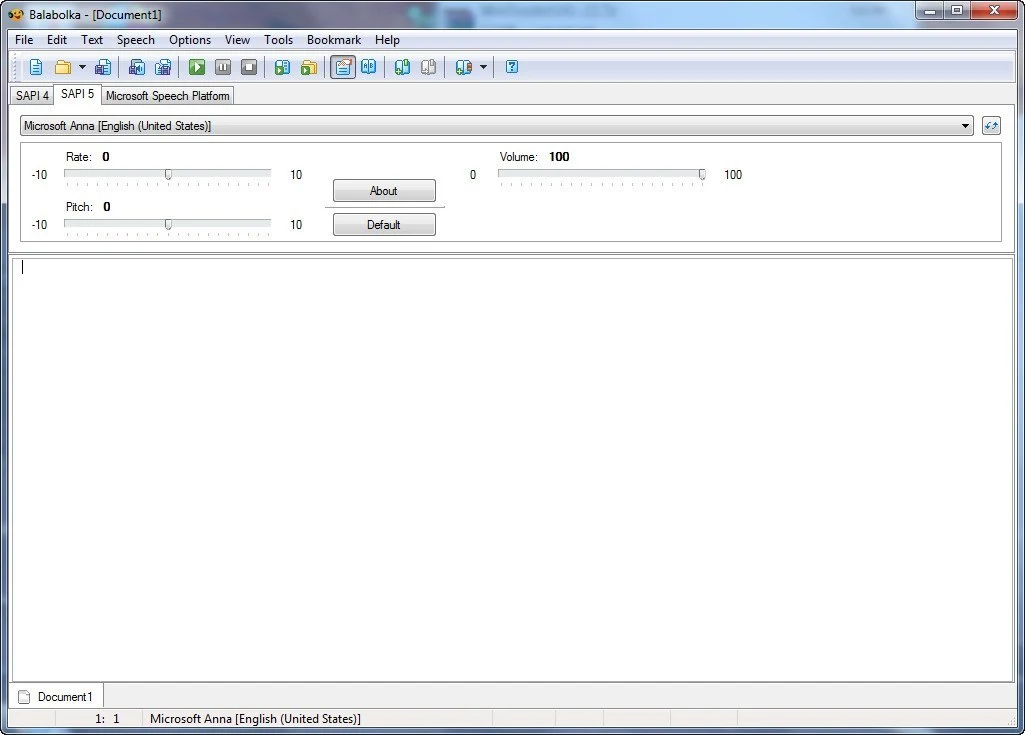This screenshot has width=1025, height=735.
Task: Open the Speech menu
Action: click(x=136, y=40)
